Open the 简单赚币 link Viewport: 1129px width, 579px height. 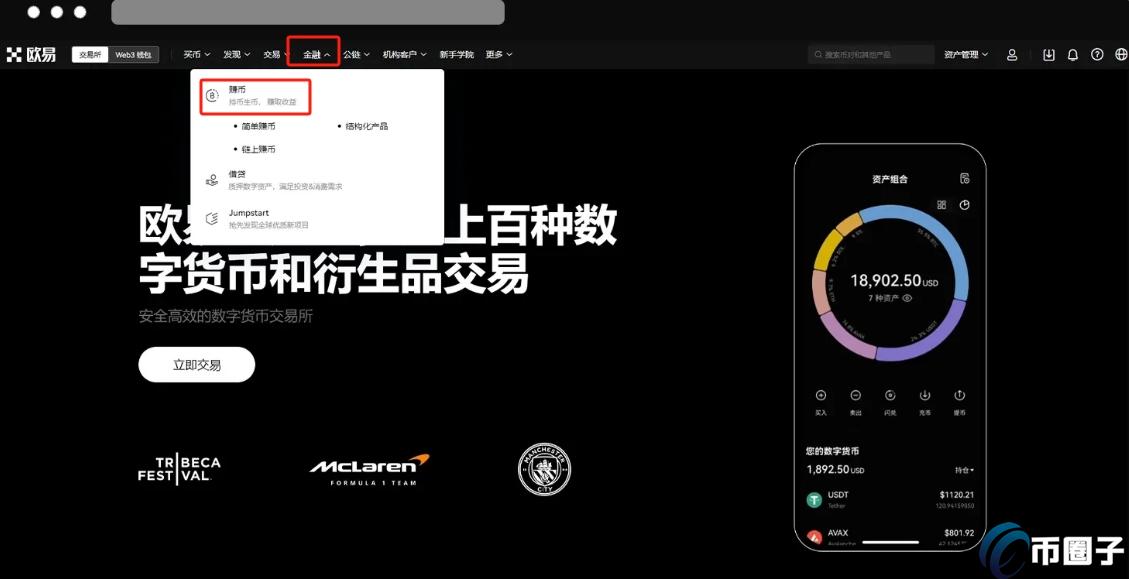[259, 126]
